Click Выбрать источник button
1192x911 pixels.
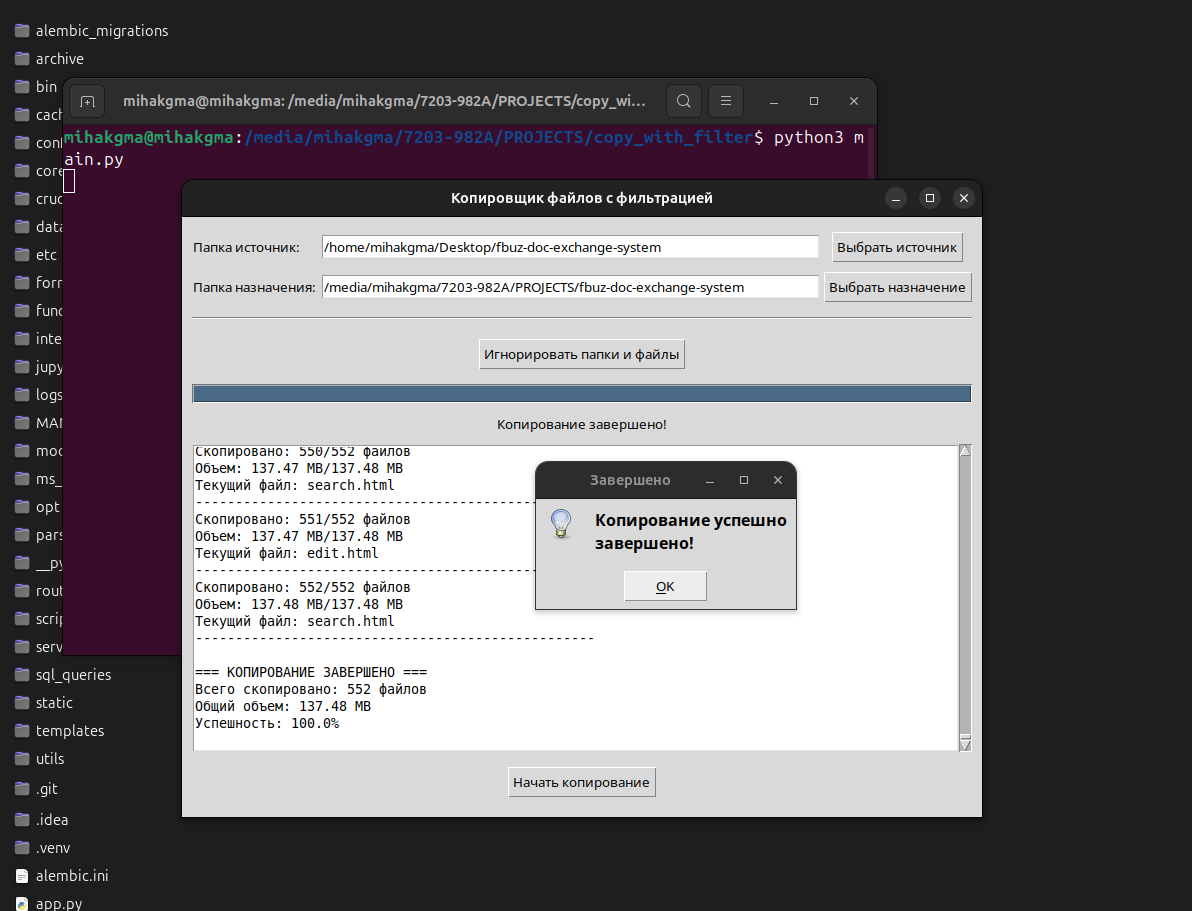point(897,247)
